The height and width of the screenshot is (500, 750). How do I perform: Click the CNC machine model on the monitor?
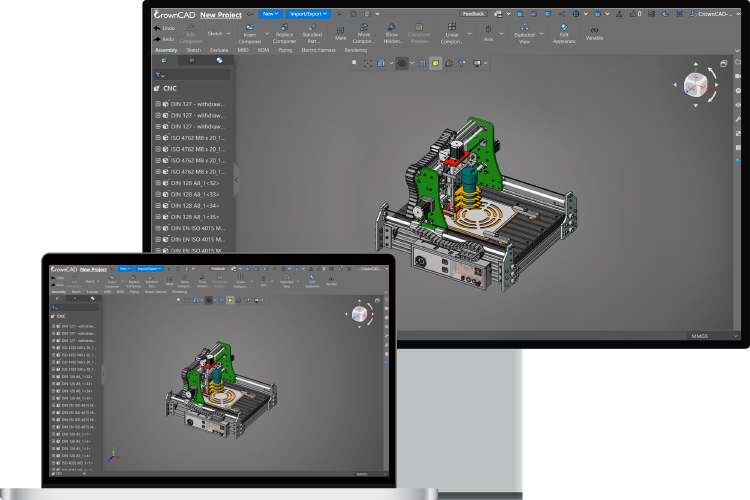click(477, 205)
